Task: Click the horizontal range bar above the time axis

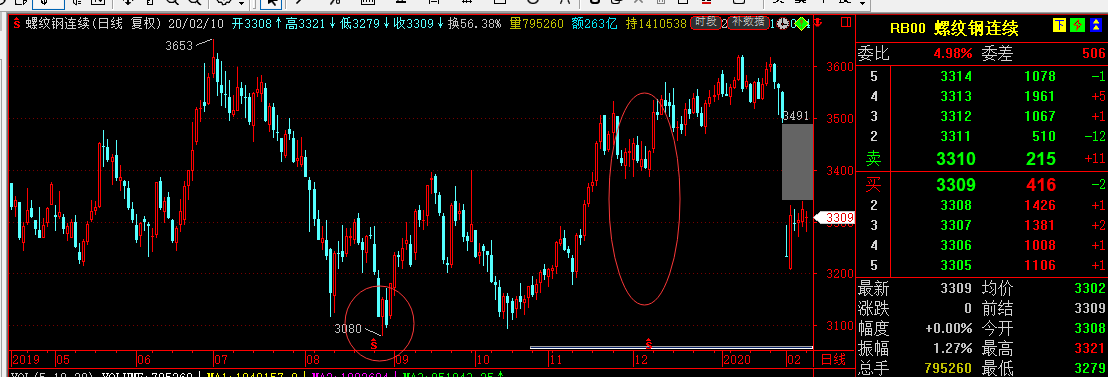Action: tap(671, 347)
